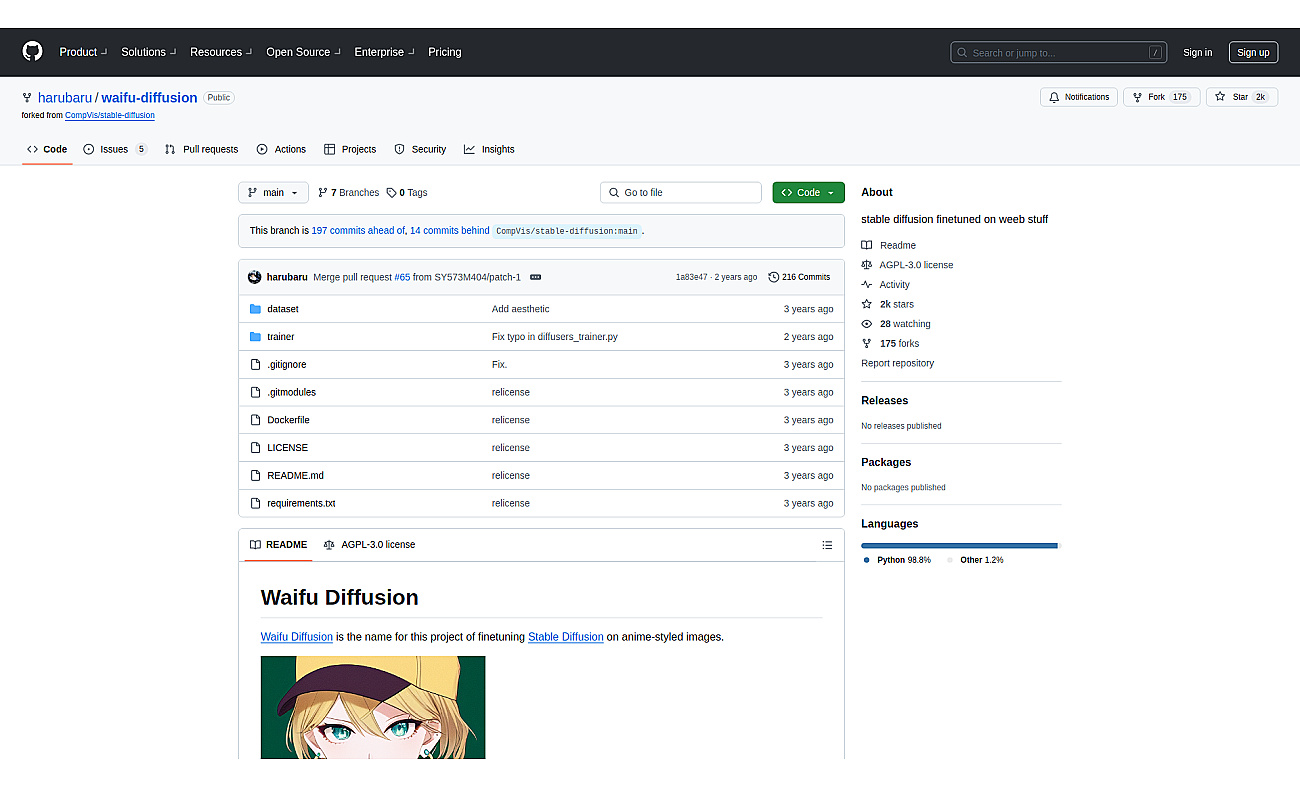
Task: Click Report repository
Action: point(897,363)
